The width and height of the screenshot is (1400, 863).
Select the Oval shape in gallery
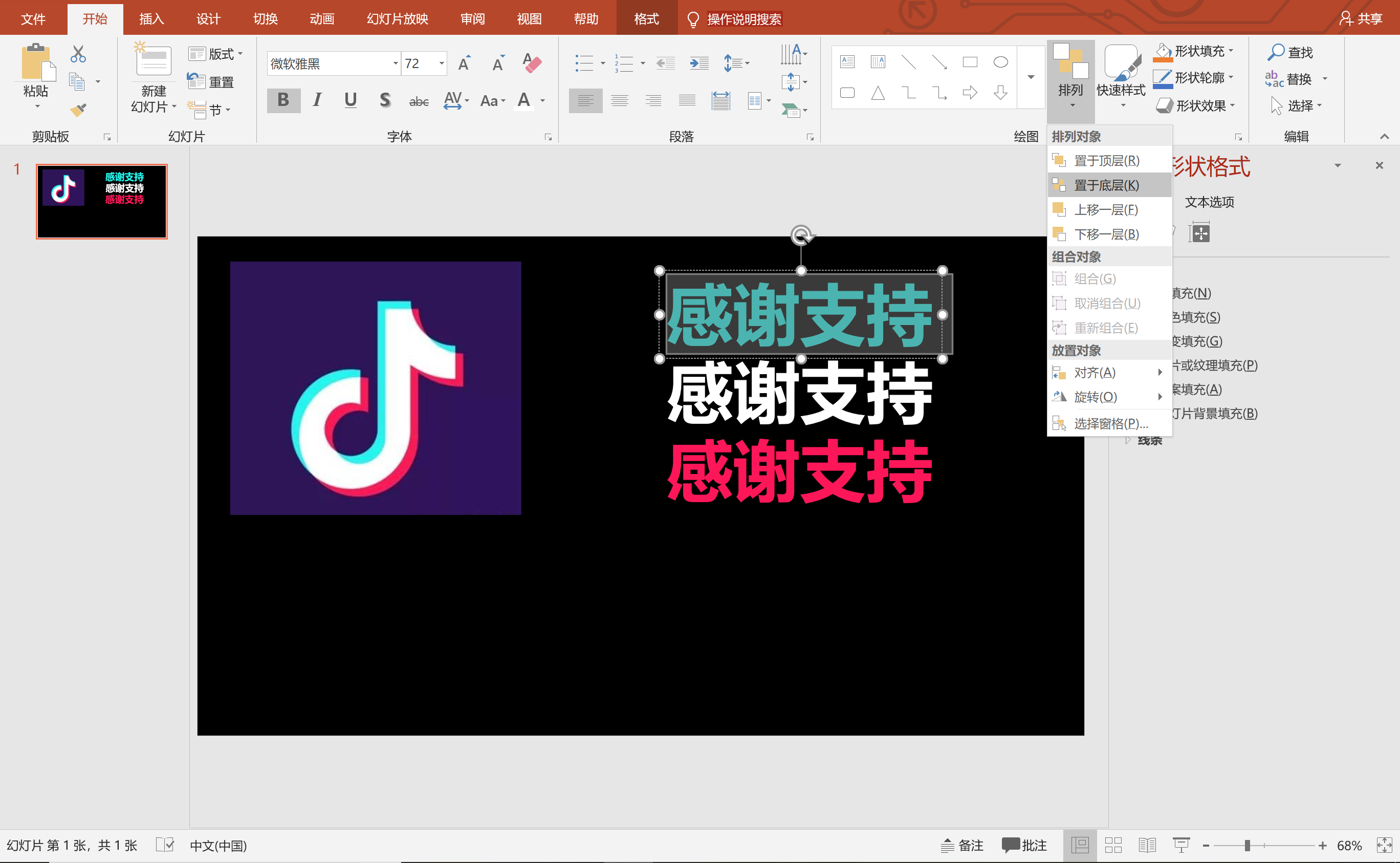(1001, 61)
